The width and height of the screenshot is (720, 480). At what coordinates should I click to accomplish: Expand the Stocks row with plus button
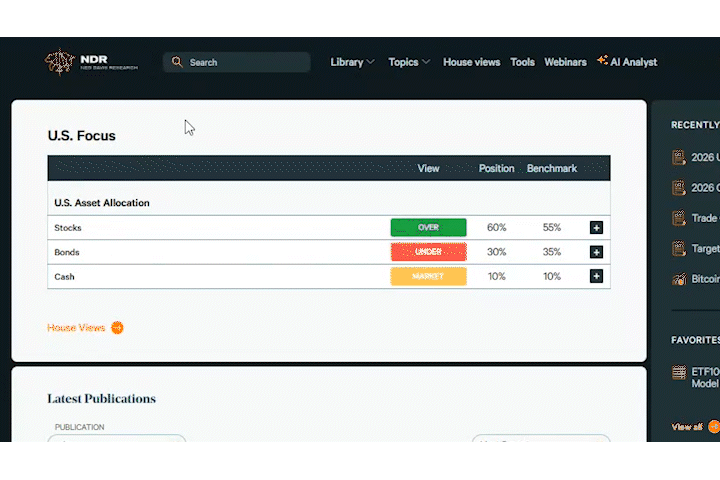click(596, 228)
